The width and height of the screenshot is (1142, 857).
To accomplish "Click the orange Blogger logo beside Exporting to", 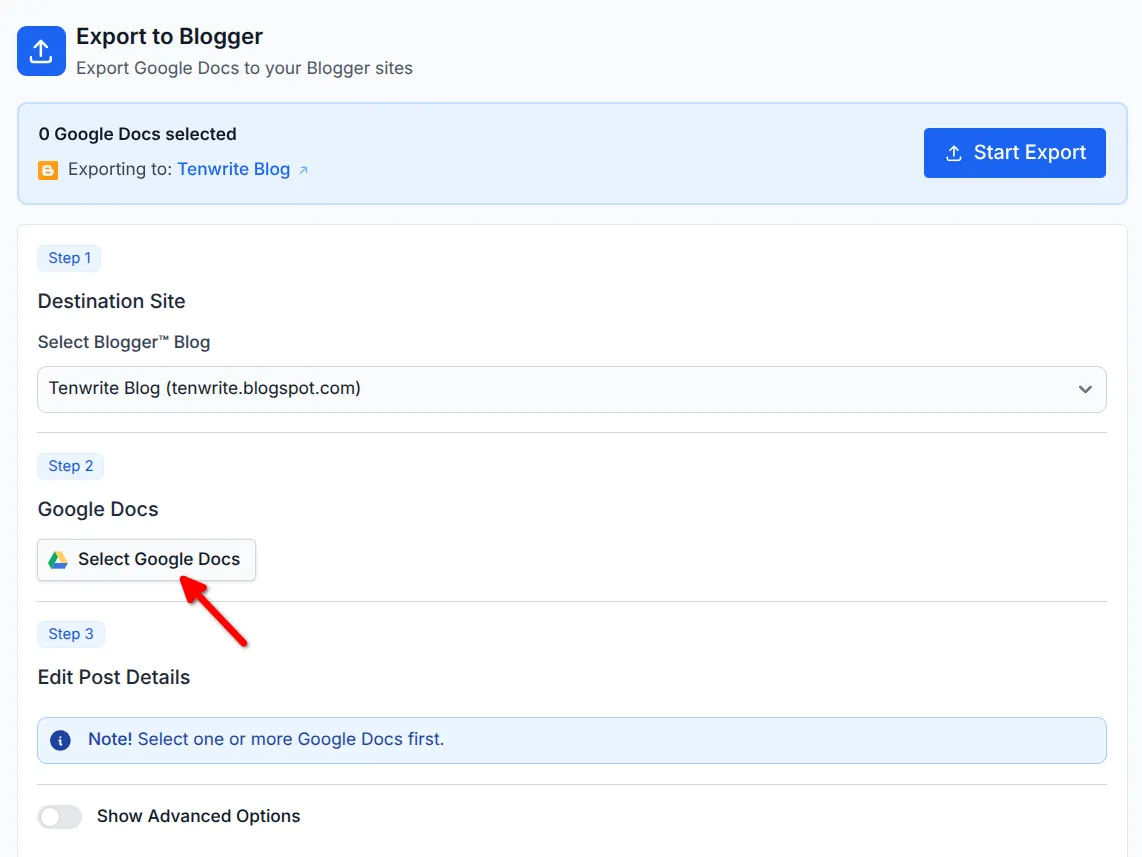I will pos(47,169).
